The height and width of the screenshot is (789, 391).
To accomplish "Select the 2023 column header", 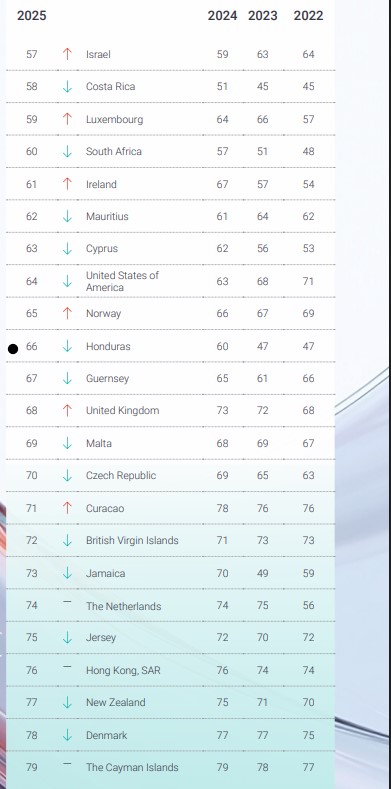I will (263, 16).
